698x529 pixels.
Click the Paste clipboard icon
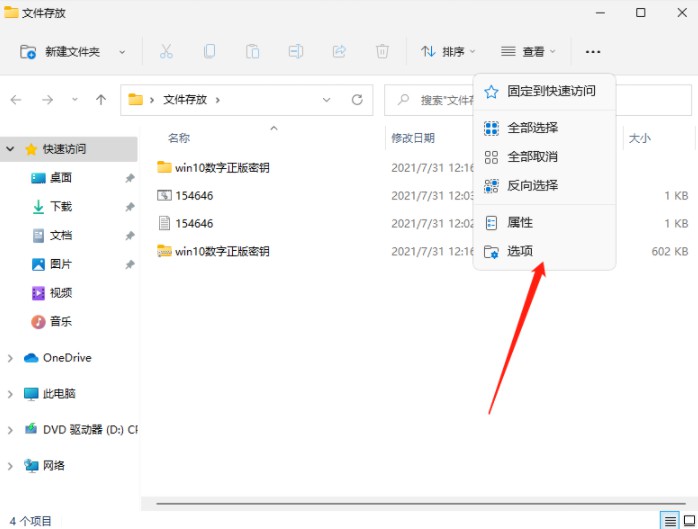pyautogui.click(x=253, y=51)
